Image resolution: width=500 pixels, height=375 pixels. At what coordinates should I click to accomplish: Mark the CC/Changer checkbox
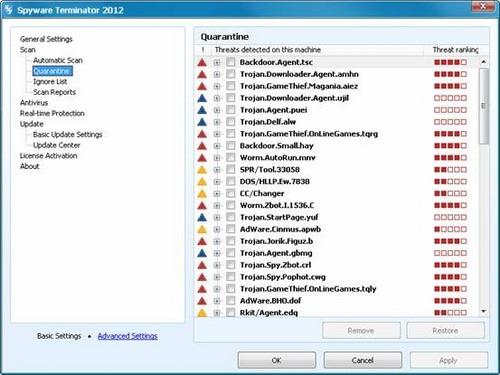(230, 193)
